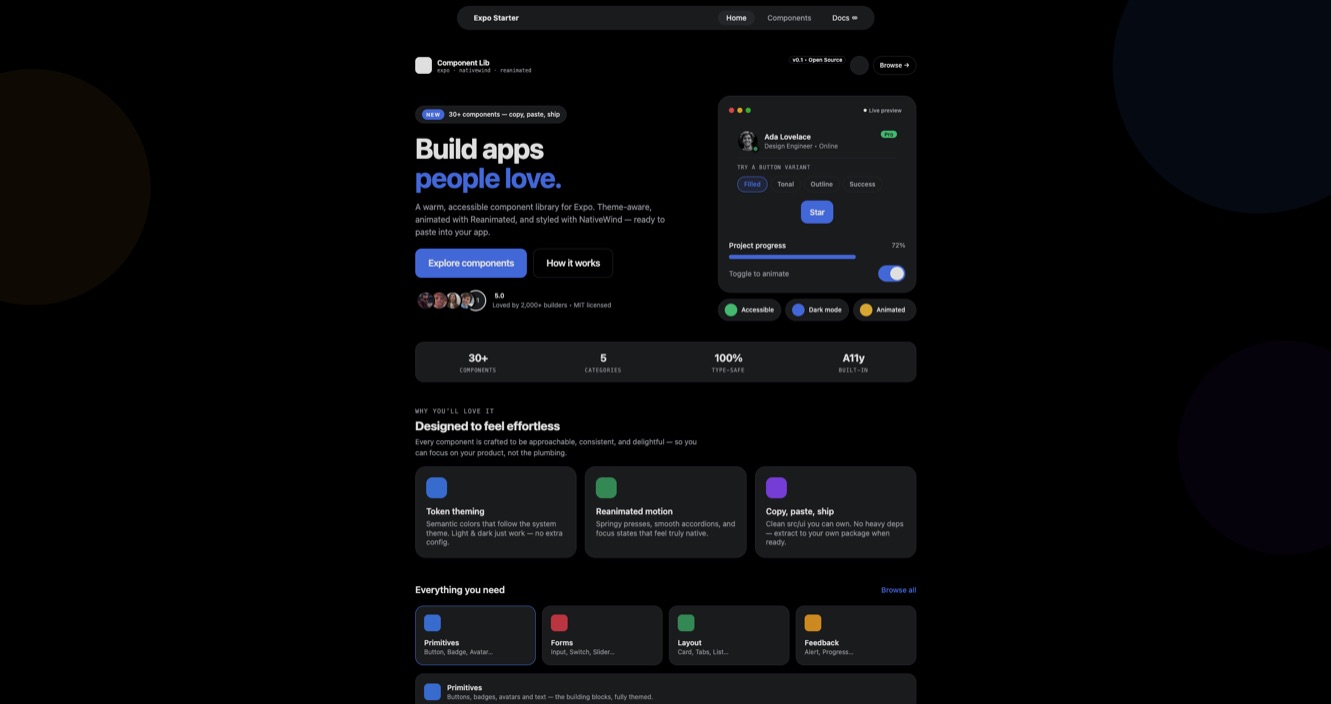Click the 'TRY A BUTTON VARIANT' label
Image resolution: width=1331 pixels, height=704 pixels.
pos(773,167)
